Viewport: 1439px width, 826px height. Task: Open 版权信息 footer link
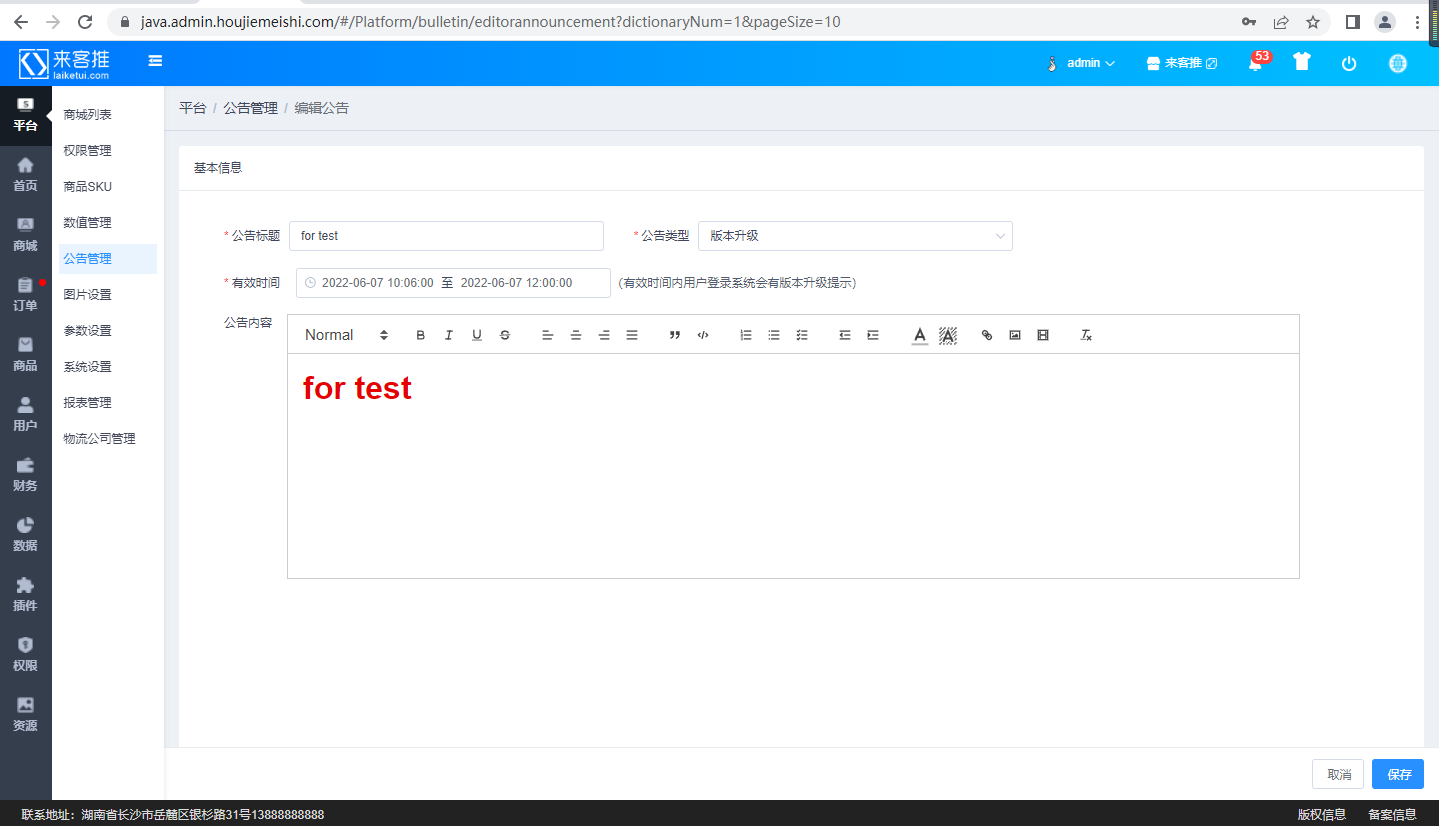(x=1321, y=815)
